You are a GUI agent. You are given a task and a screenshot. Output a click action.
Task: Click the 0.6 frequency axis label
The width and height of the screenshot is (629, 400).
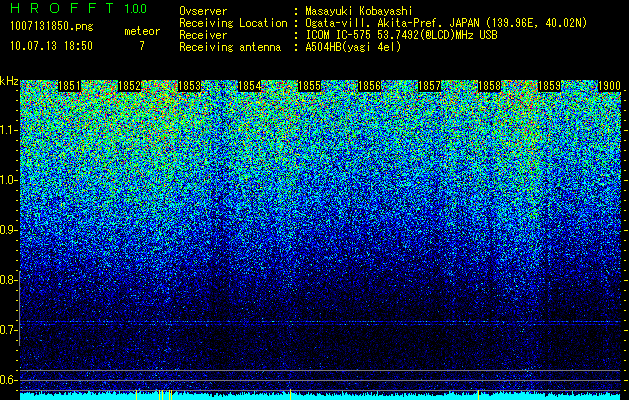[8, 380]
